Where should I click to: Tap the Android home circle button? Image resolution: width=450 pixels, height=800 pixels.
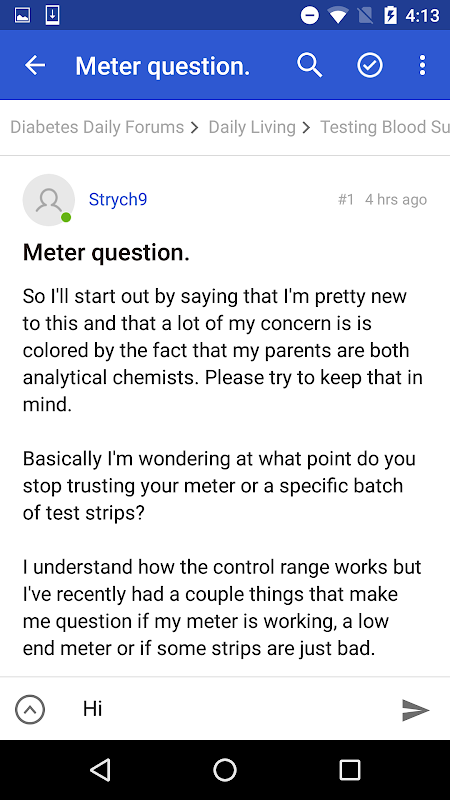point(225,770)
